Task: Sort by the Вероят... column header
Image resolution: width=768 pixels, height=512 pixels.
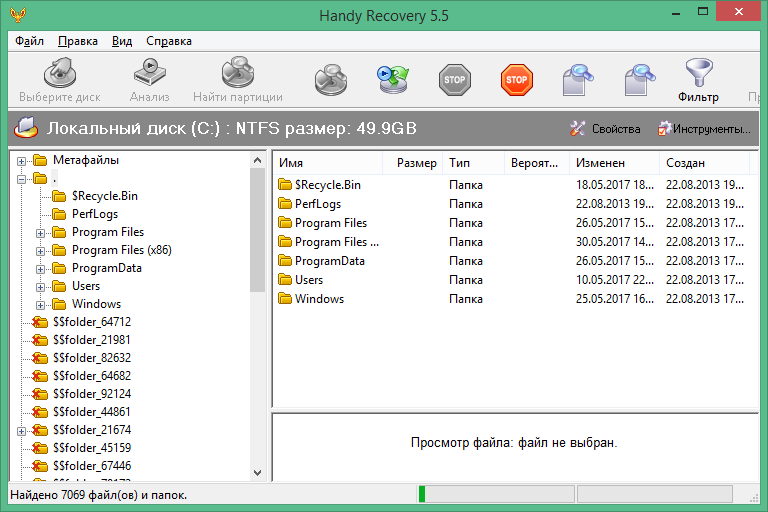Action: (537, 163)
